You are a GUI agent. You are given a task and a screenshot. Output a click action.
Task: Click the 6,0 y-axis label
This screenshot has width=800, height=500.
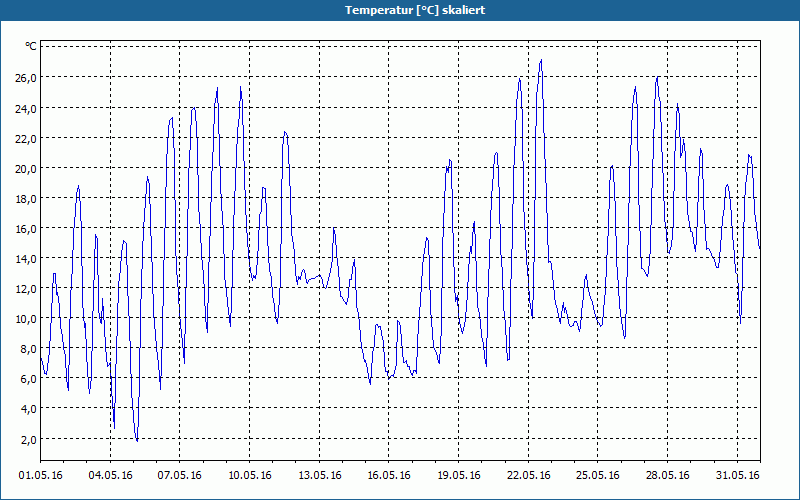[x=28, y=379]
